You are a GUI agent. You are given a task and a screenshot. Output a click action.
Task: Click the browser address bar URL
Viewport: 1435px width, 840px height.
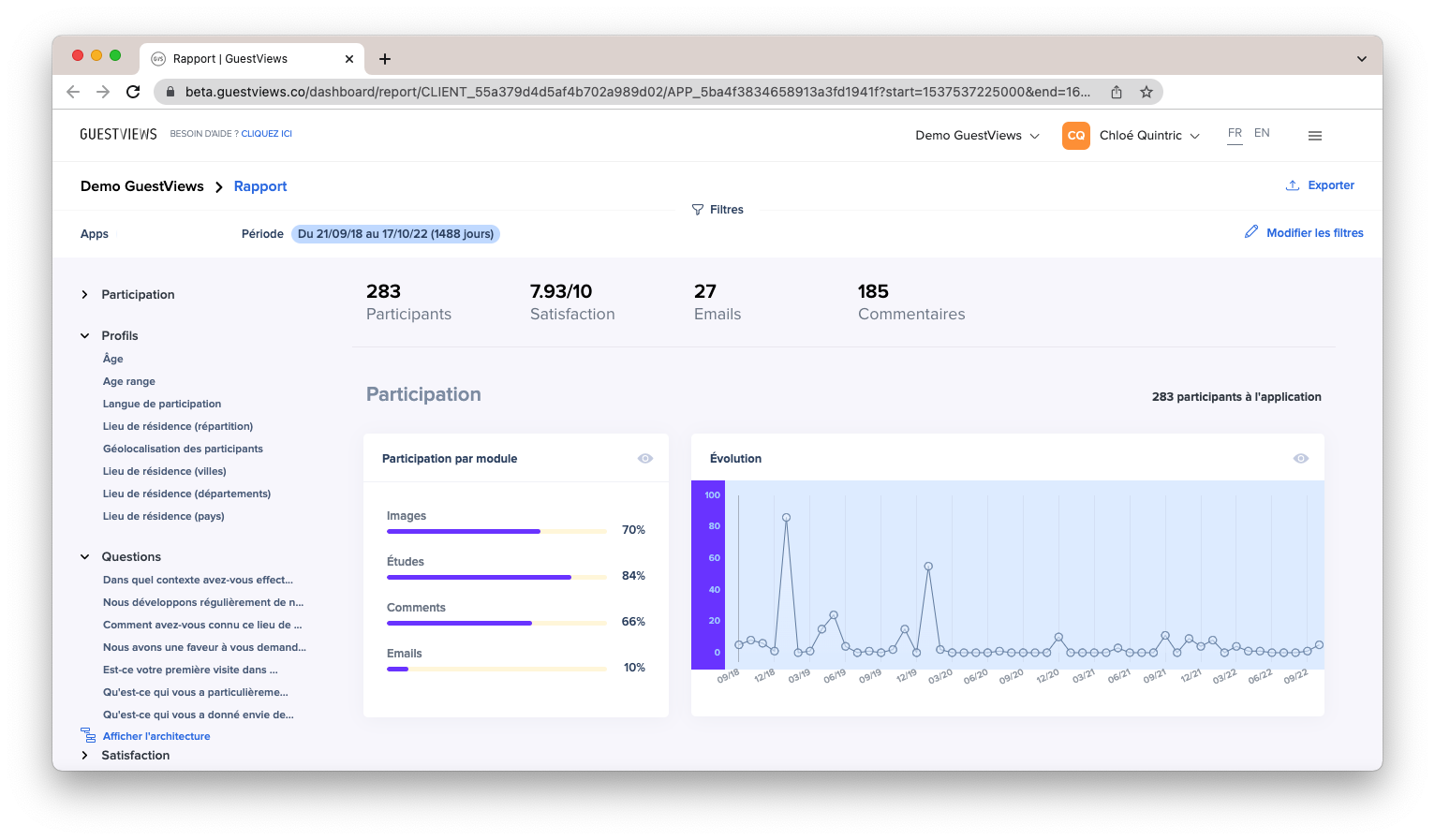tap(637, 92)
